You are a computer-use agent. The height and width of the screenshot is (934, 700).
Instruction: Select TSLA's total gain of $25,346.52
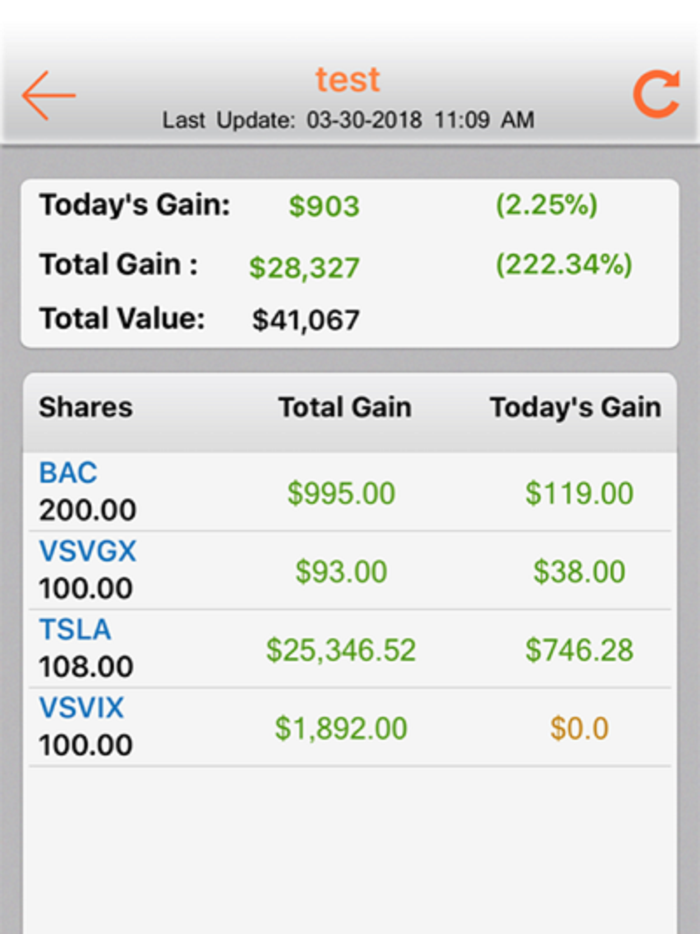[x=344, y=648]
